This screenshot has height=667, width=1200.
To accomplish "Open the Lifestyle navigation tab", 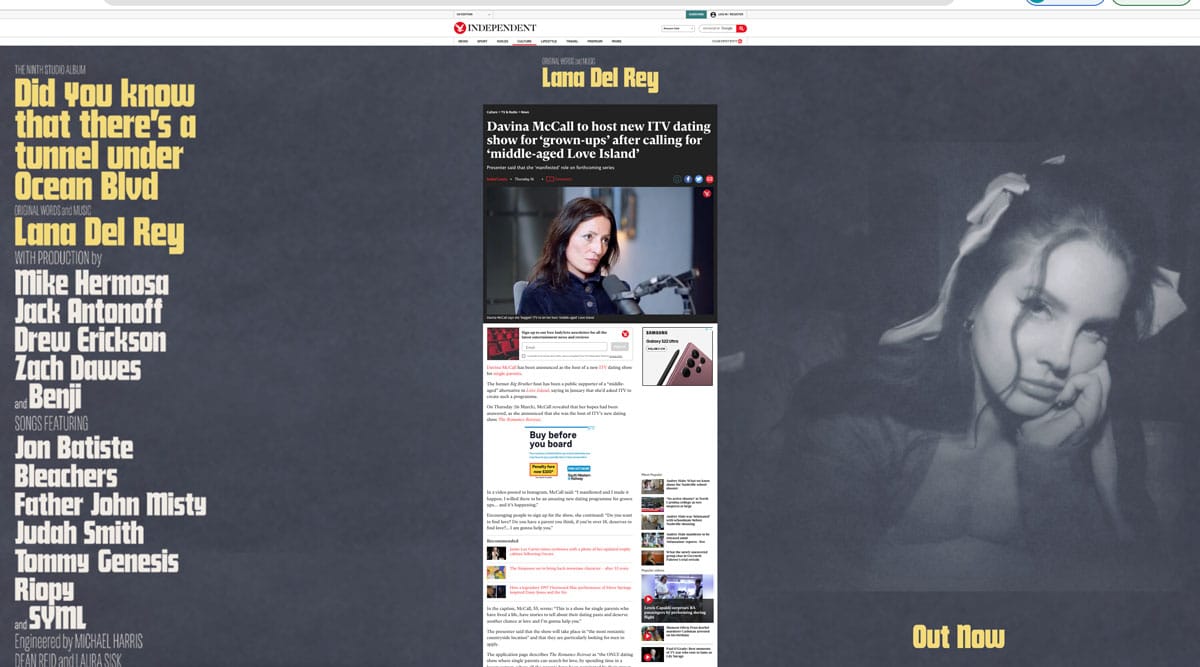I will coord(549,41).
